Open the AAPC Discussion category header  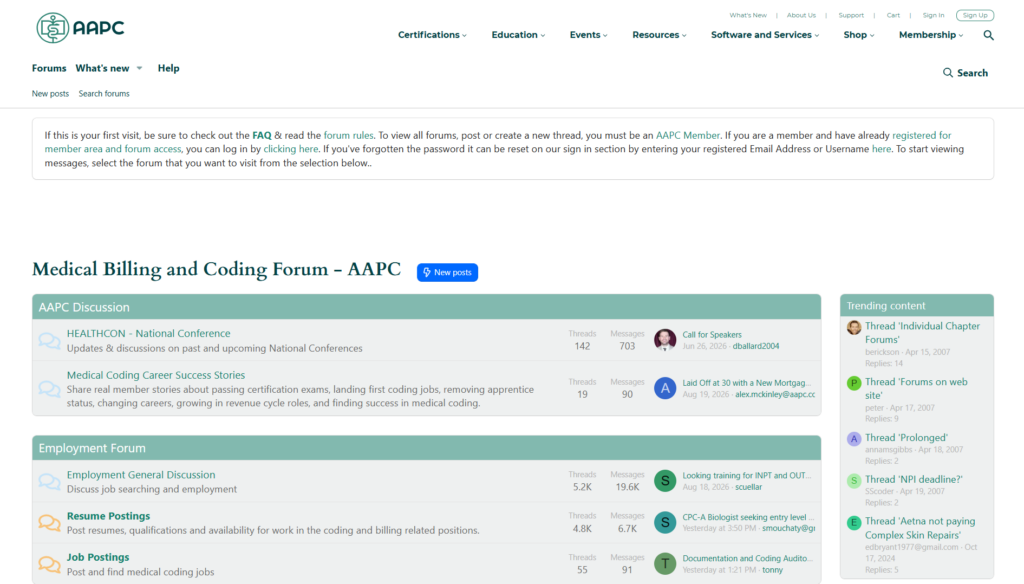point(84,307)
